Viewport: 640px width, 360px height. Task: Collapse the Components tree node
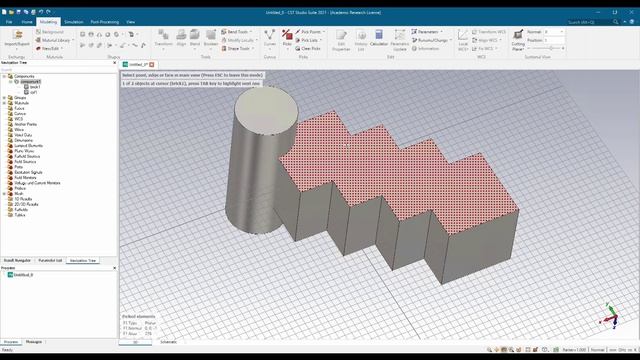(4, 76)
